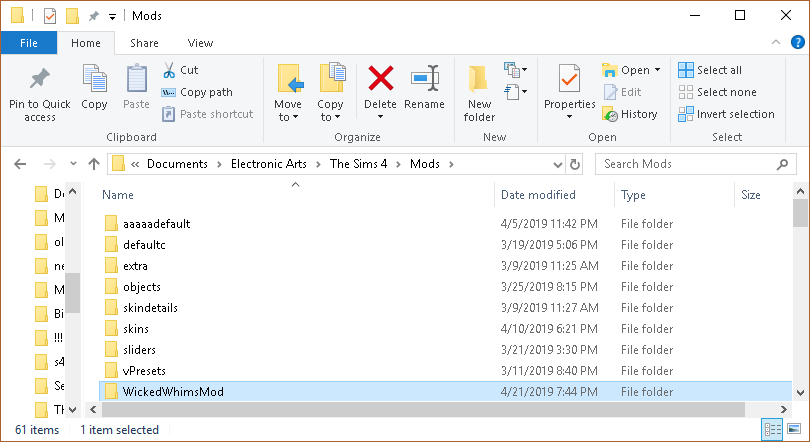Switch to Large icons view

point(794,430)
